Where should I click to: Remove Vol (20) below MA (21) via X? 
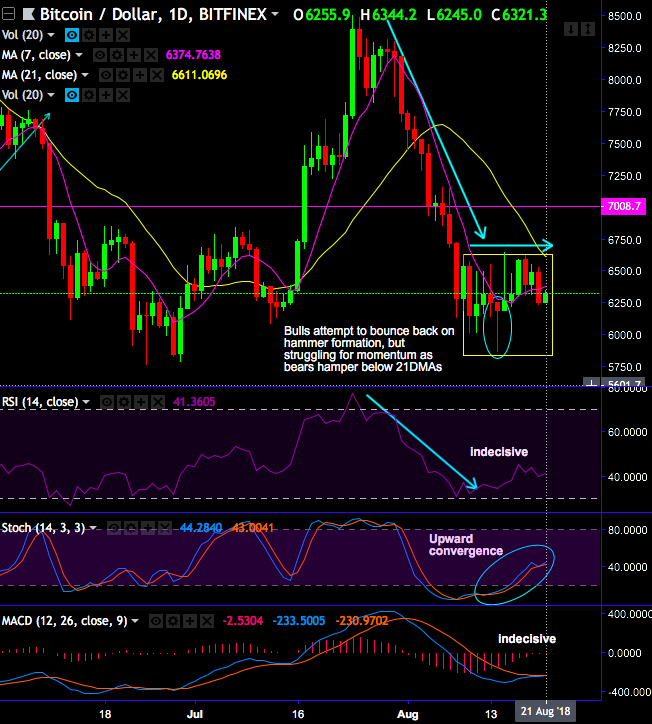123,96
